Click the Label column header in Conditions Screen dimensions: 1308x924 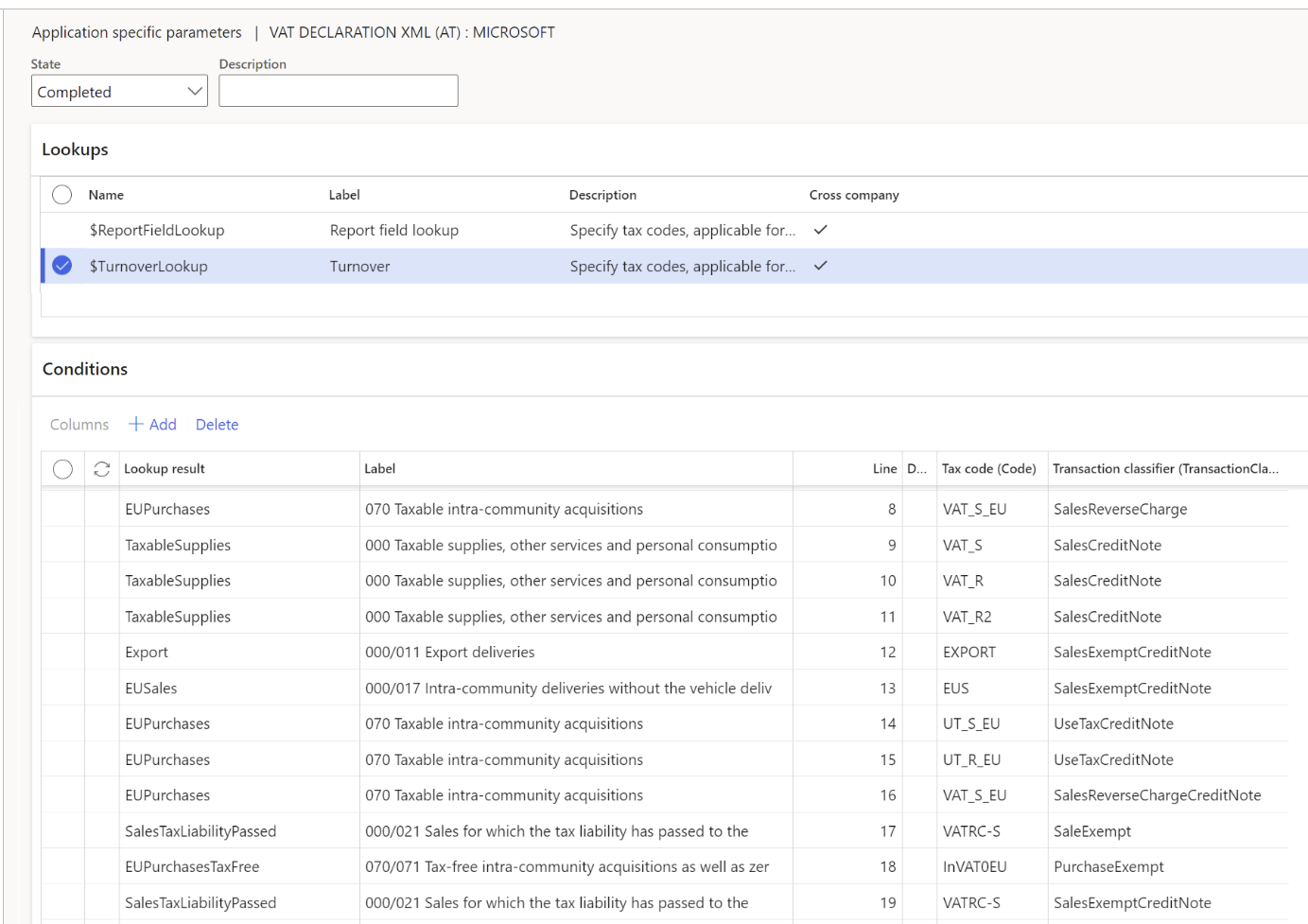[x=380, y=469]
